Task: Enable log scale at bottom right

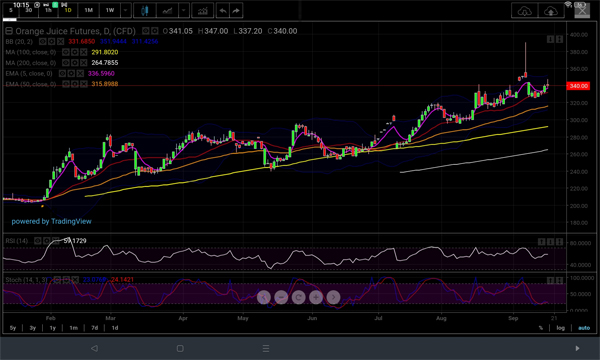Action: [x=561, y=328]
